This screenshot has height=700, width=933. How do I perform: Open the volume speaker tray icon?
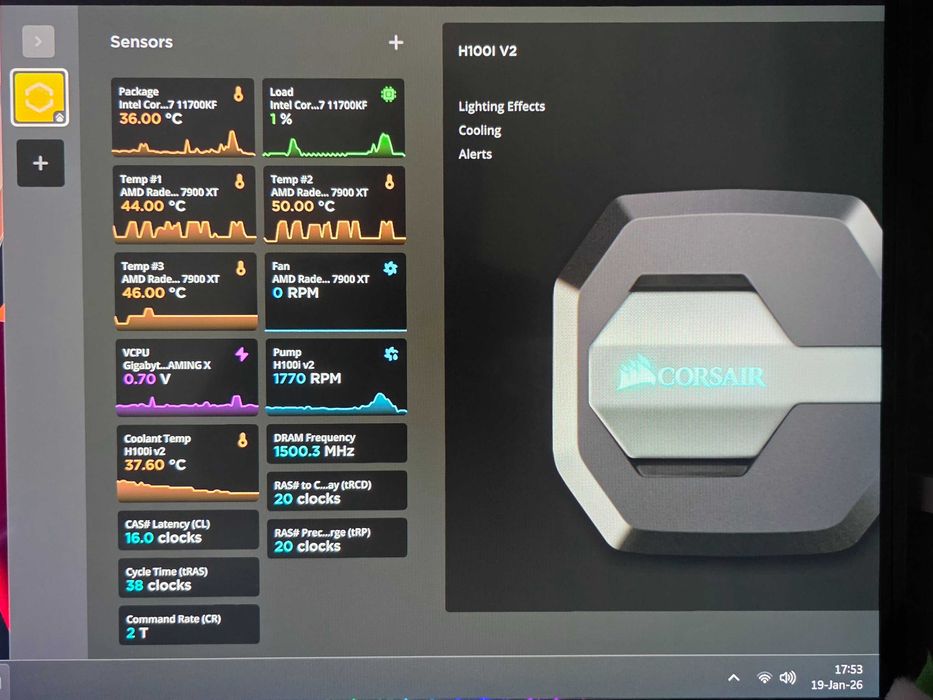pyautogui.click(x=788, y=677)
